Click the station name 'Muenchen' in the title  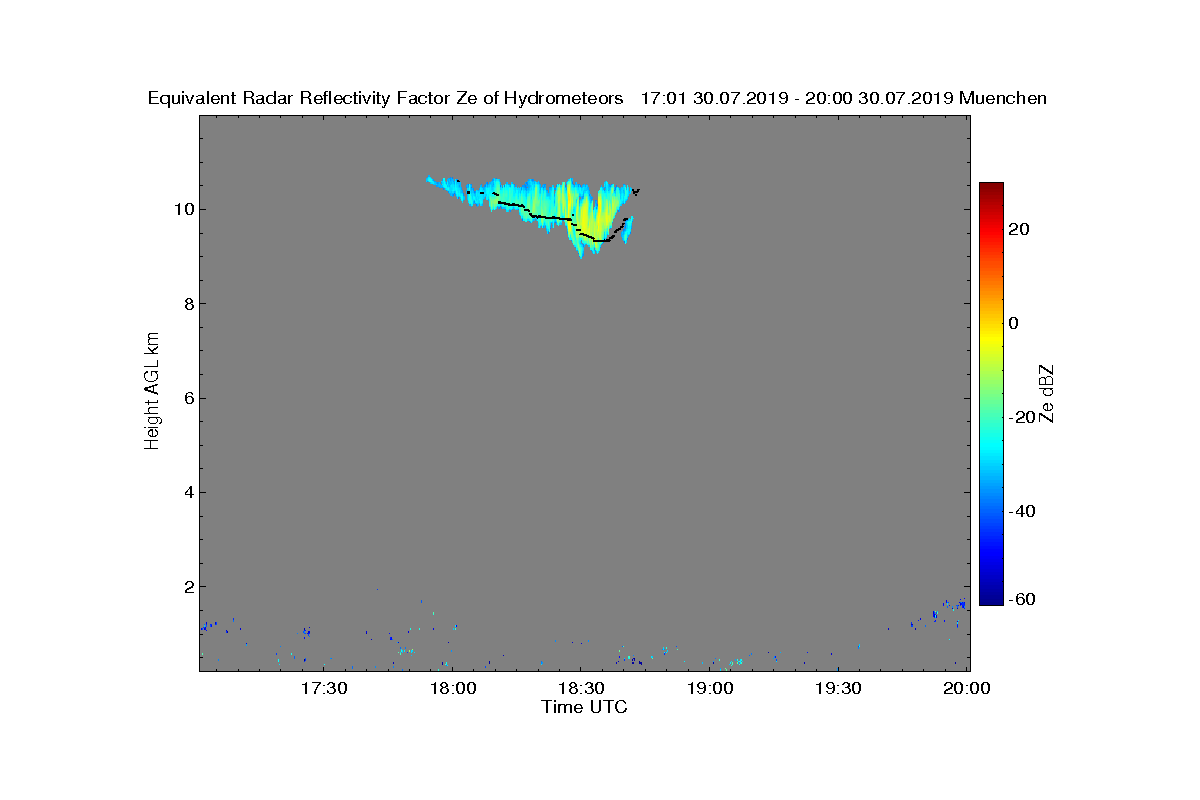(x=1003, y=98)
